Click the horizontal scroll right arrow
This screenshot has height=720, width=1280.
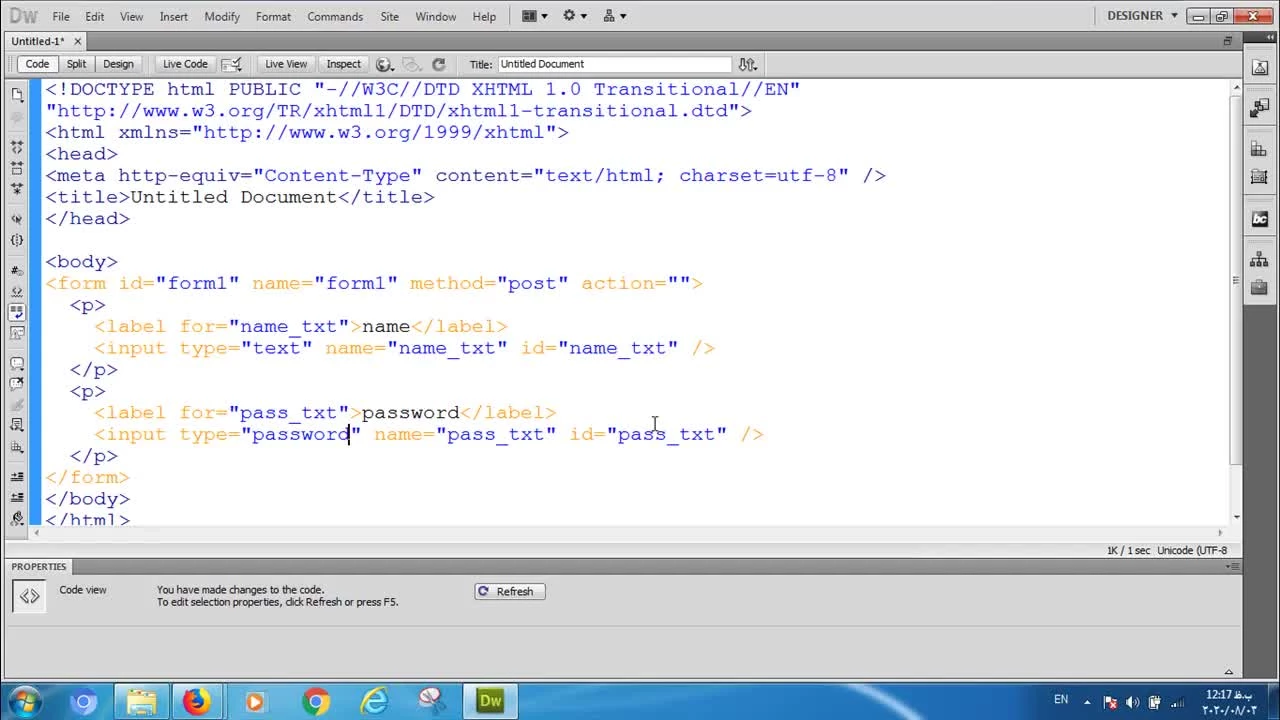[1220, 533]
